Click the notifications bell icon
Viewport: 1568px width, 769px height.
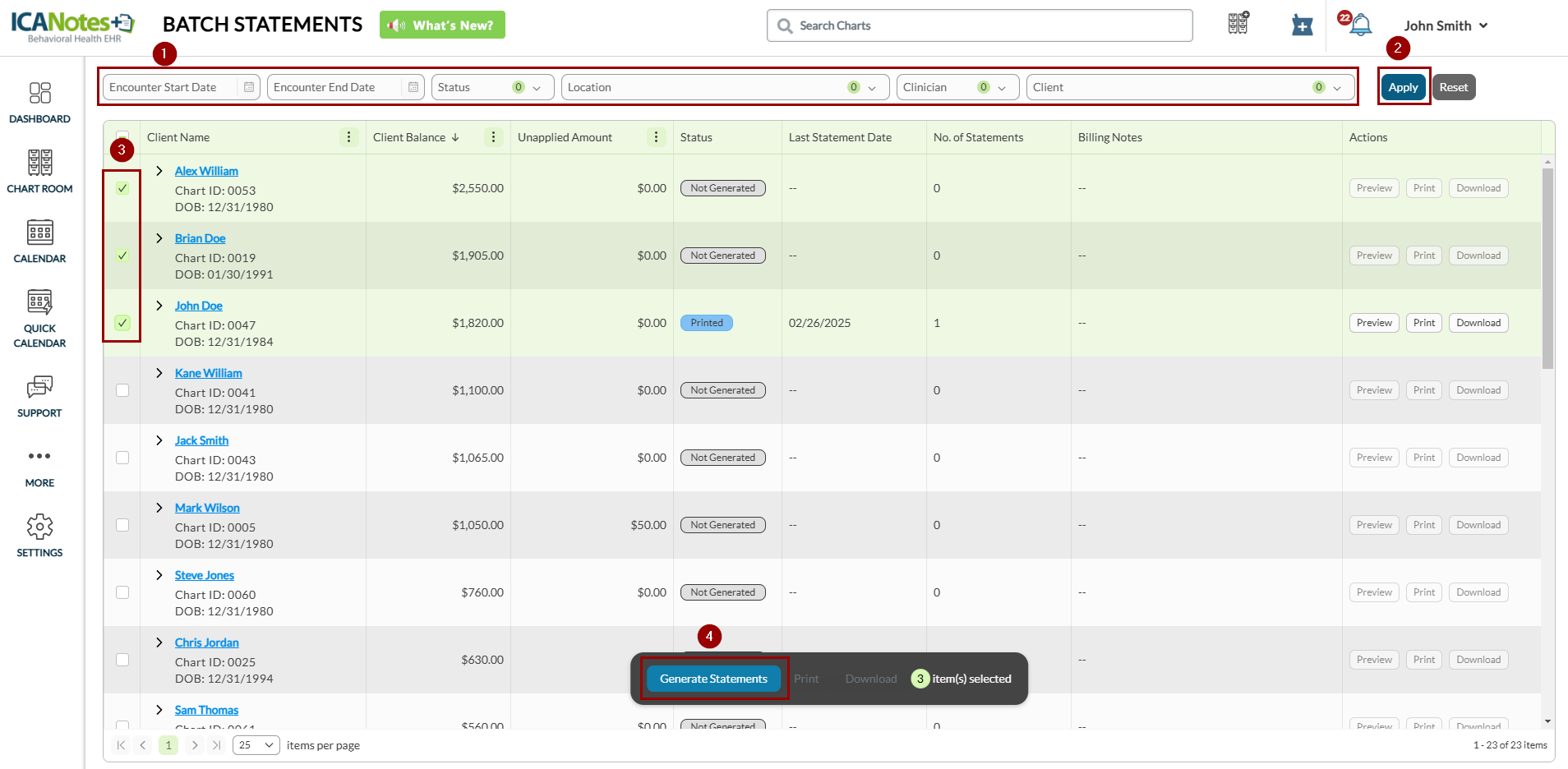click(1361, 25)
